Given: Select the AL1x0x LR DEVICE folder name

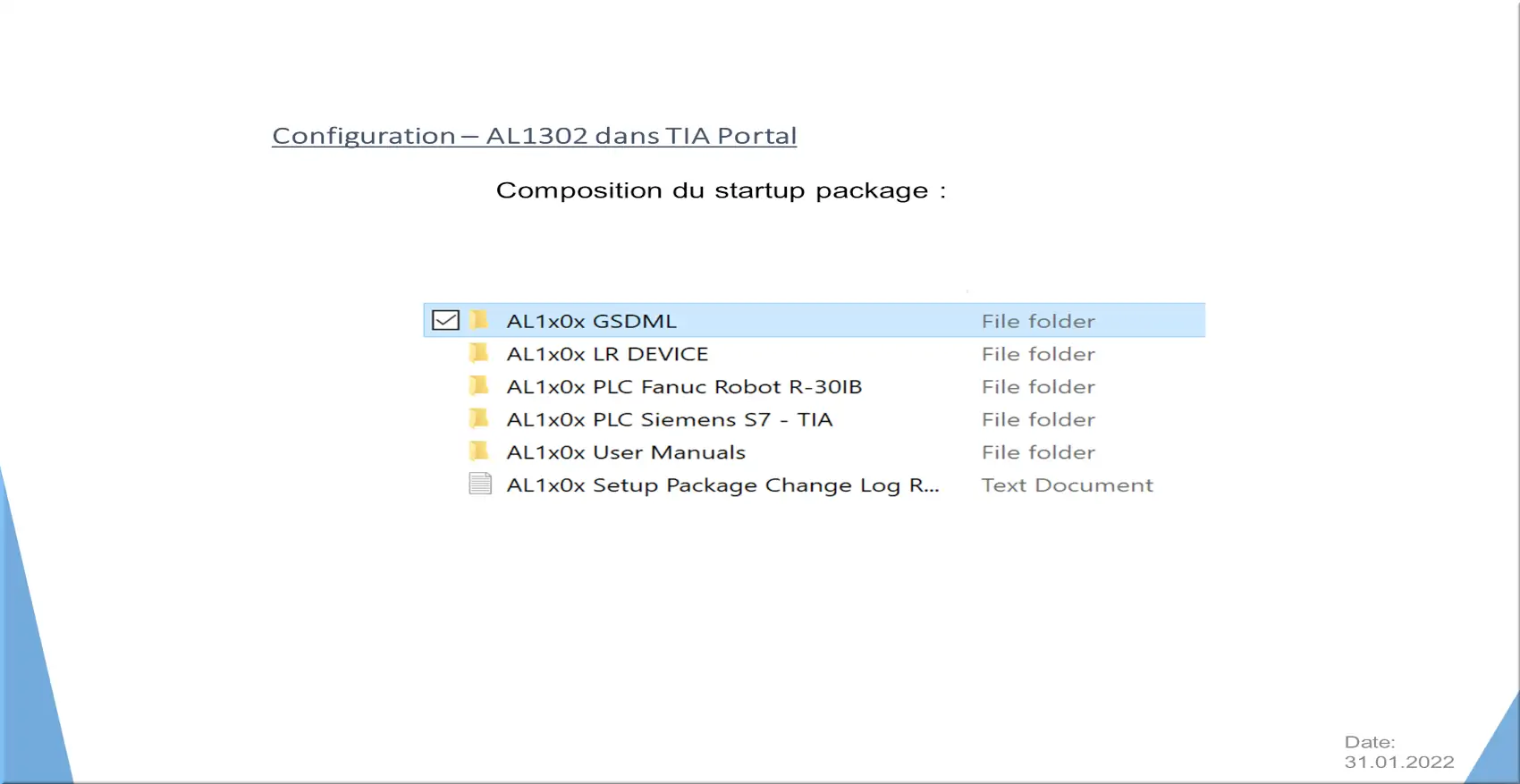Looking at the screenshot, I should 607,354.
